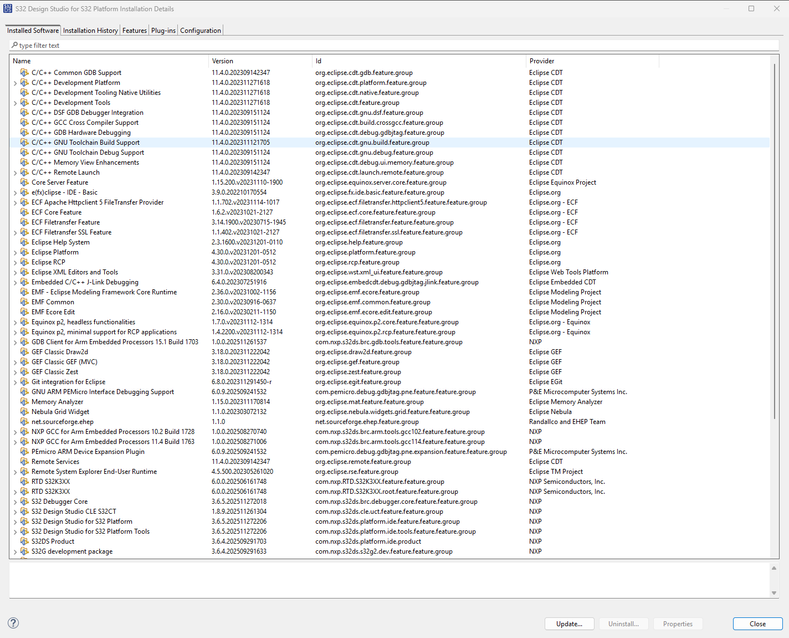Click the icon beside EMF Common

click(24, 302)
